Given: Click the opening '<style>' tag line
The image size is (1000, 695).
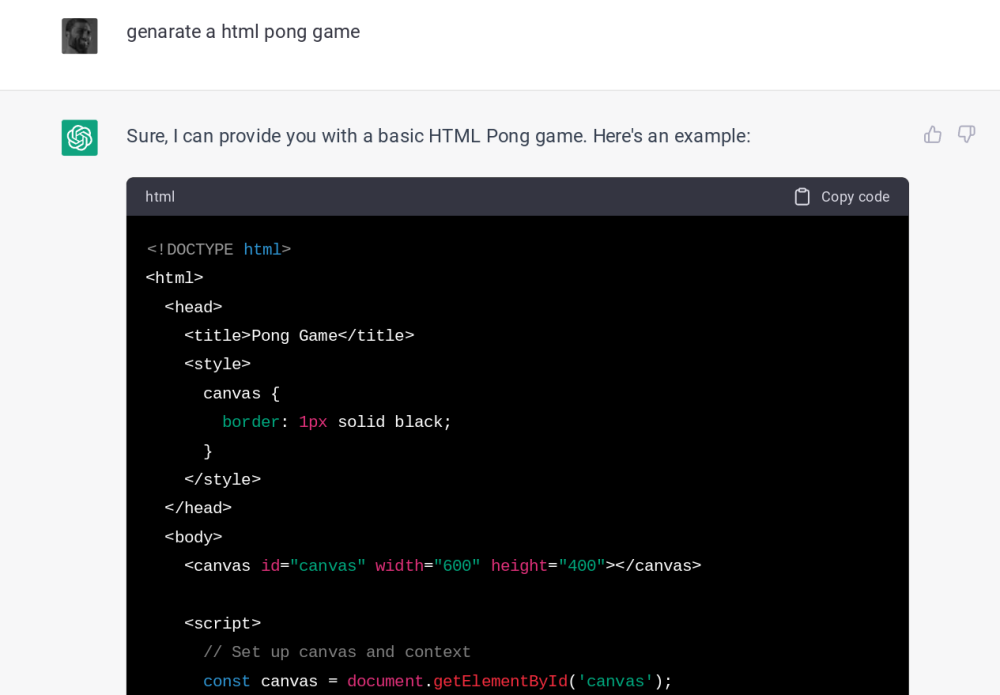Looking at the screenshot, I should [217, 364].
